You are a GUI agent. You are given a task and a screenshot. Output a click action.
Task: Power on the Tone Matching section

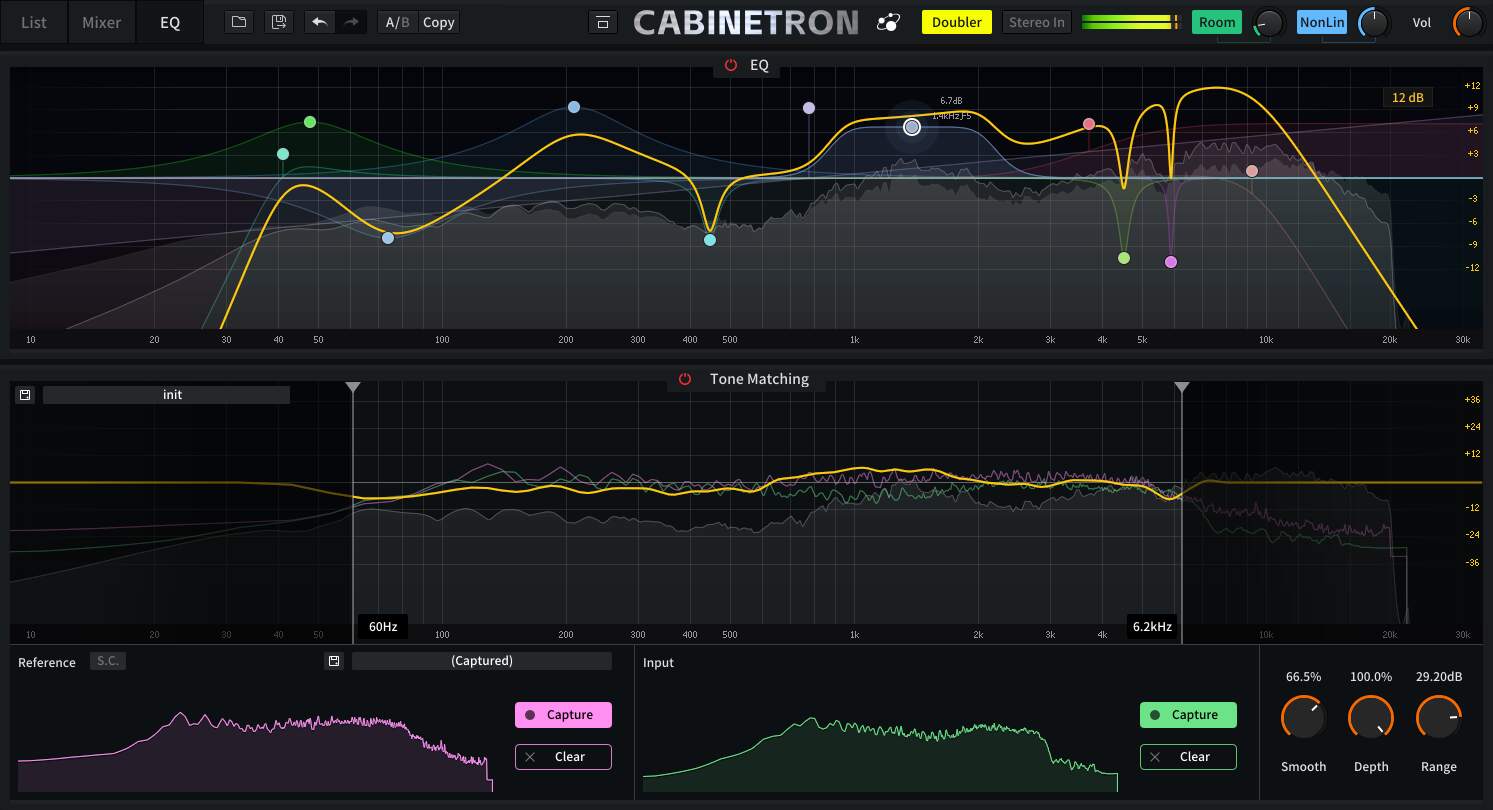(x=684, y=379)
